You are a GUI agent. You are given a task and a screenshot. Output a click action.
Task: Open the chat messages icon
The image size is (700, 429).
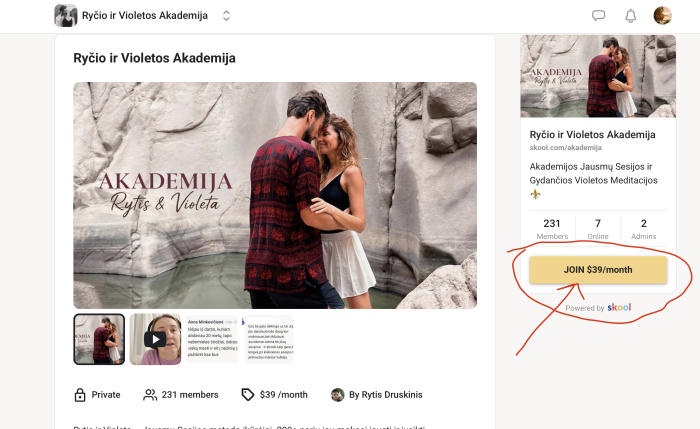point(598,16)
